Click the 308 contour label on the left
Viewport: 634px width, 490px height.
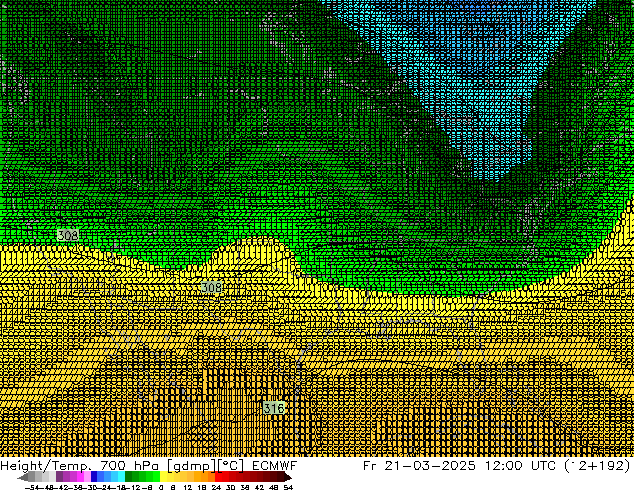point(68,235)
